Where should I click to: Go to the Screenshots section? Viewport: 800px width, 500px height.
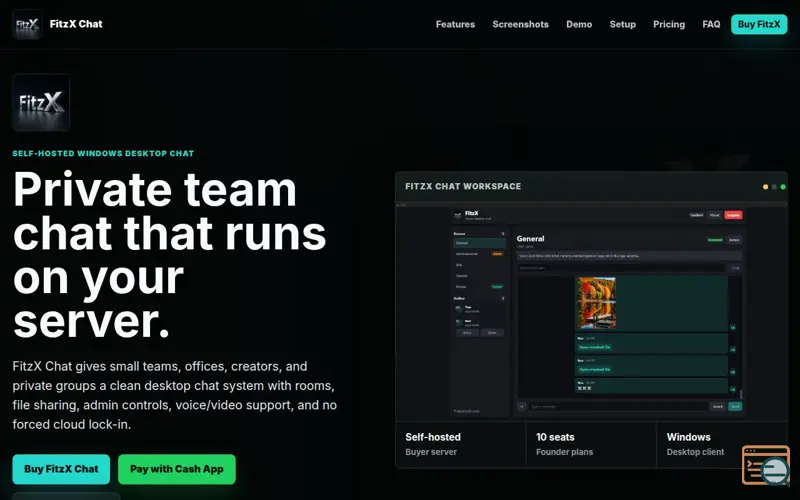pyautogui.click(x=520, y=24)
